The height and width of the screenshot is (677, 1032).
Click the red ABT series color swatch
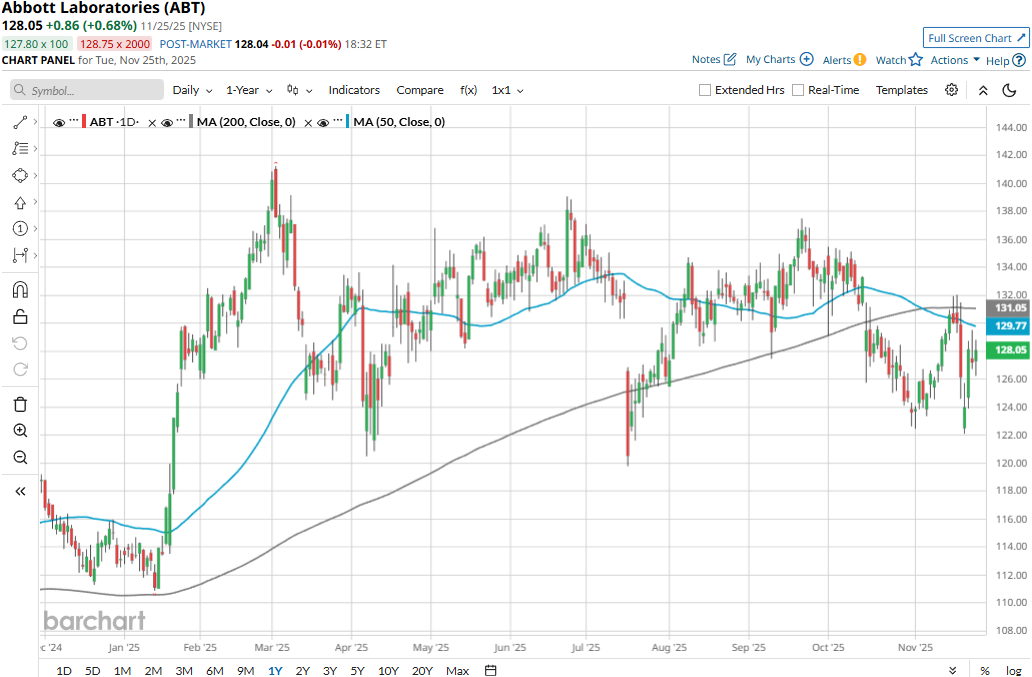84,122
